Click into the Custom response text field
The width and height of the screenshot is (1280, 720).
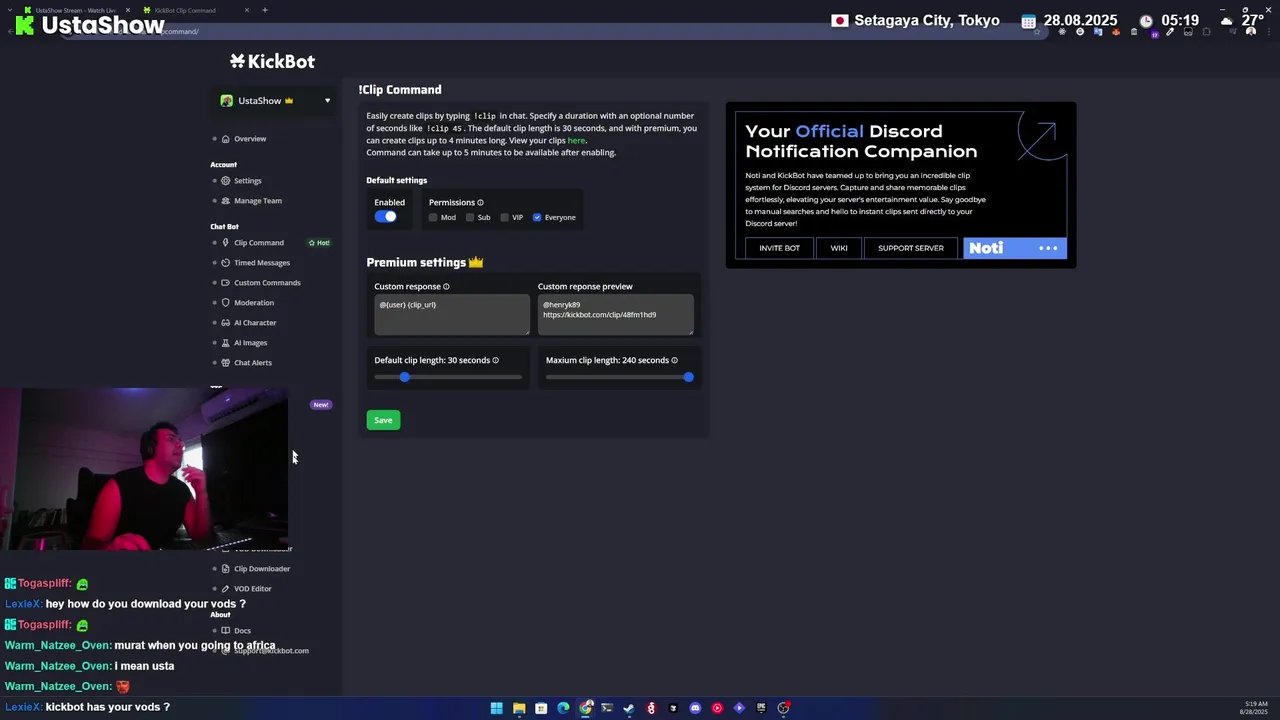click(x=452, y=315)
